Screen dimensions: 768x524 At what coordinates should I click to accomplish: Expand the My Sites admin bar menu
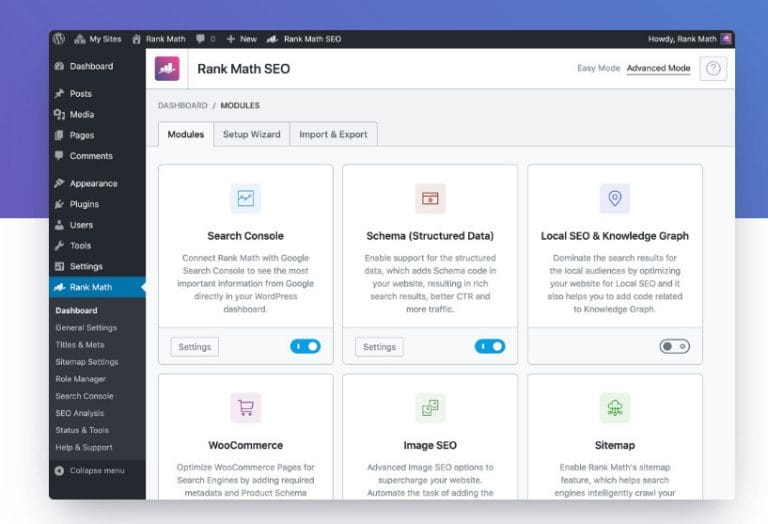98,39
